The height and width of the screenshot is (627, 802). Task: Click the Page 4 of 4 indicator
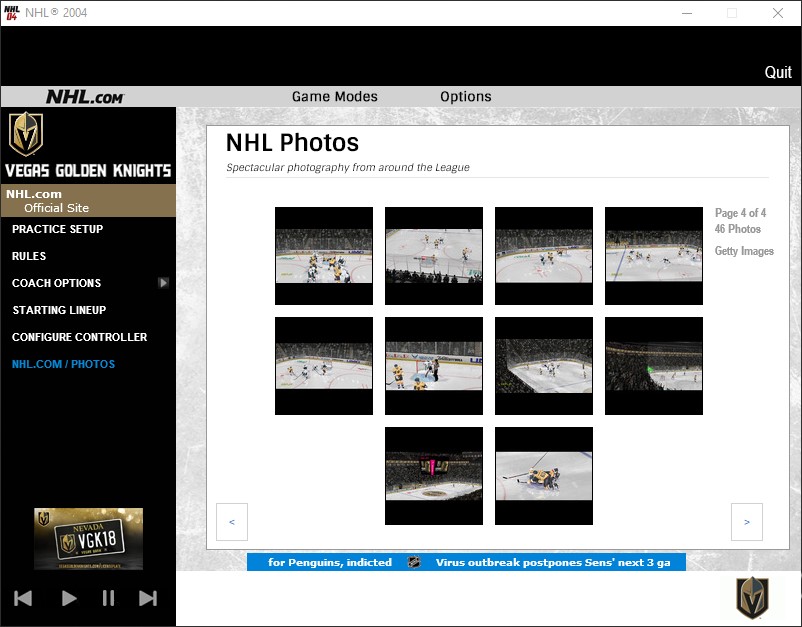tap(740, 213)
